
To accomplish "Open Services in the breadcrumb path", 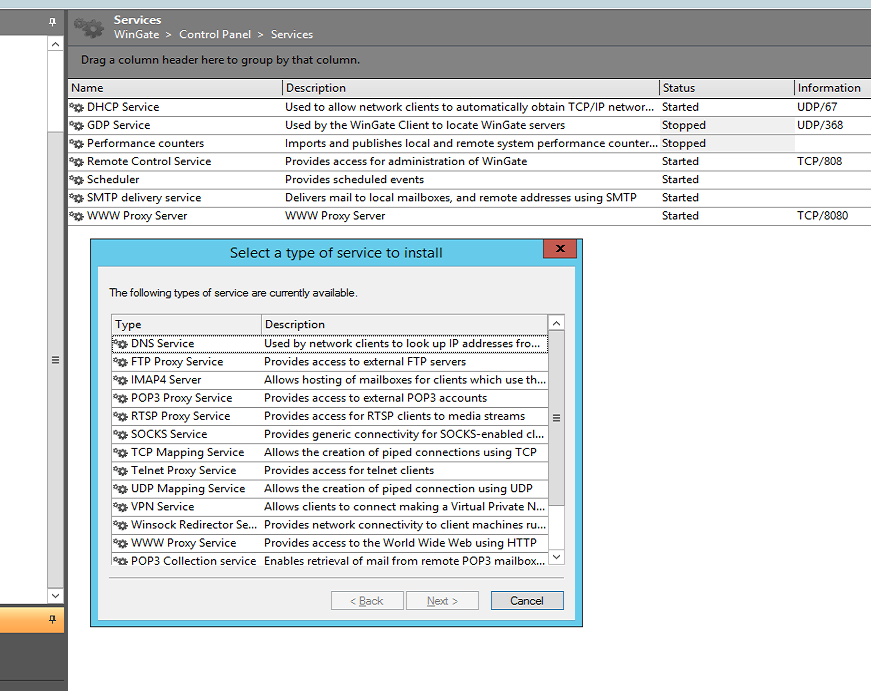I will [292, 34].
